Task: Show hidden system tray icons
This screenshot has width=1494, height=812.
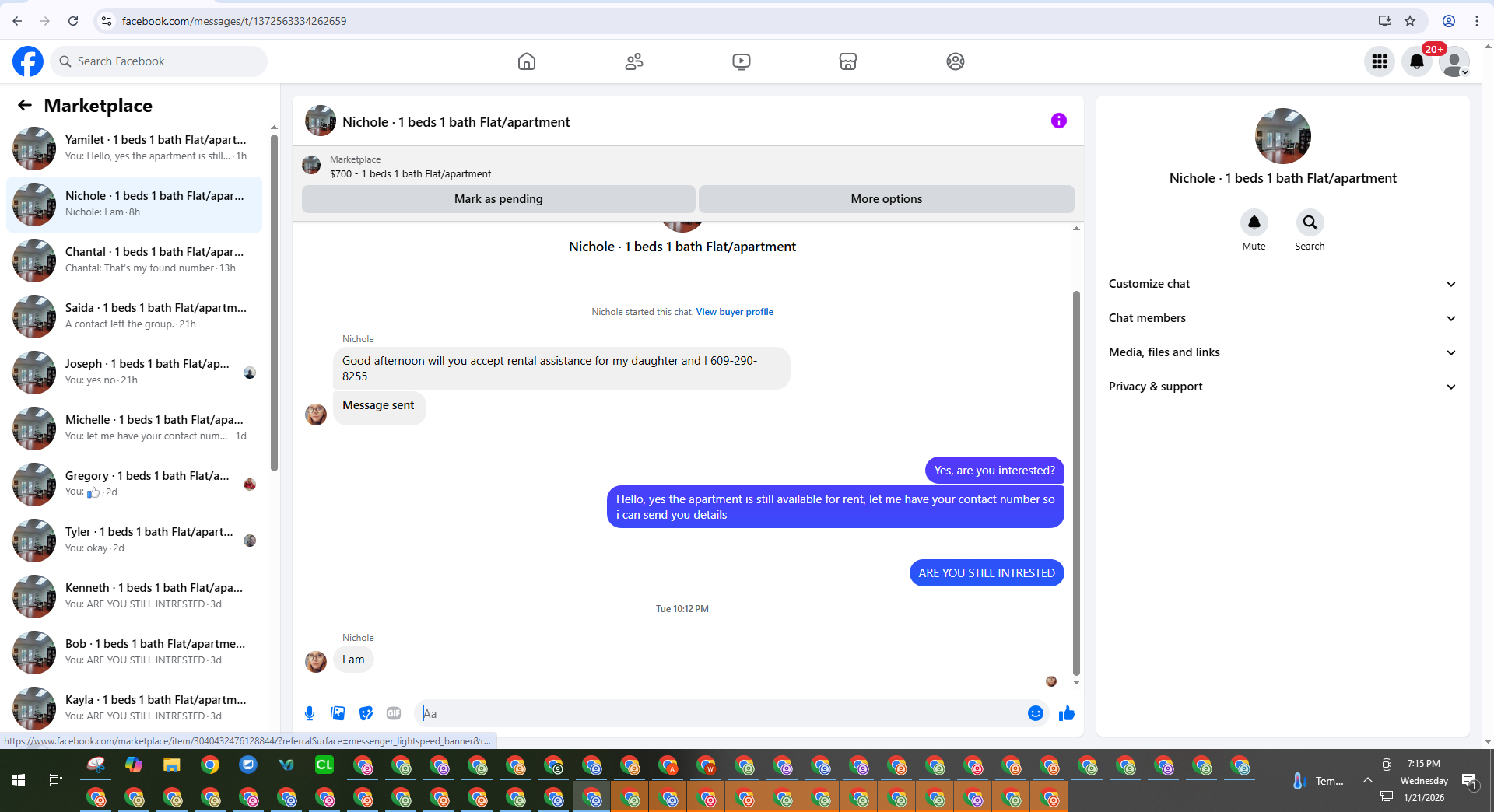Action: [x=1367, y=780]
